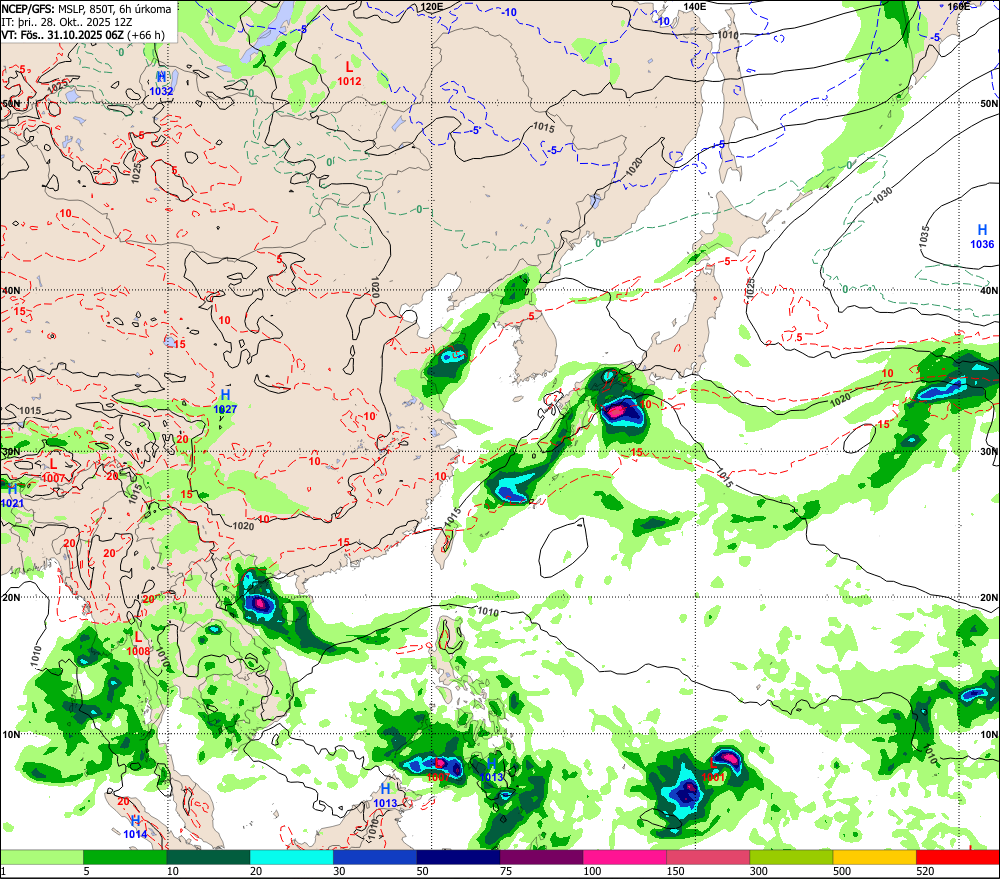
Task: Click the 160E longitude label
Action: tap(959, 6)
